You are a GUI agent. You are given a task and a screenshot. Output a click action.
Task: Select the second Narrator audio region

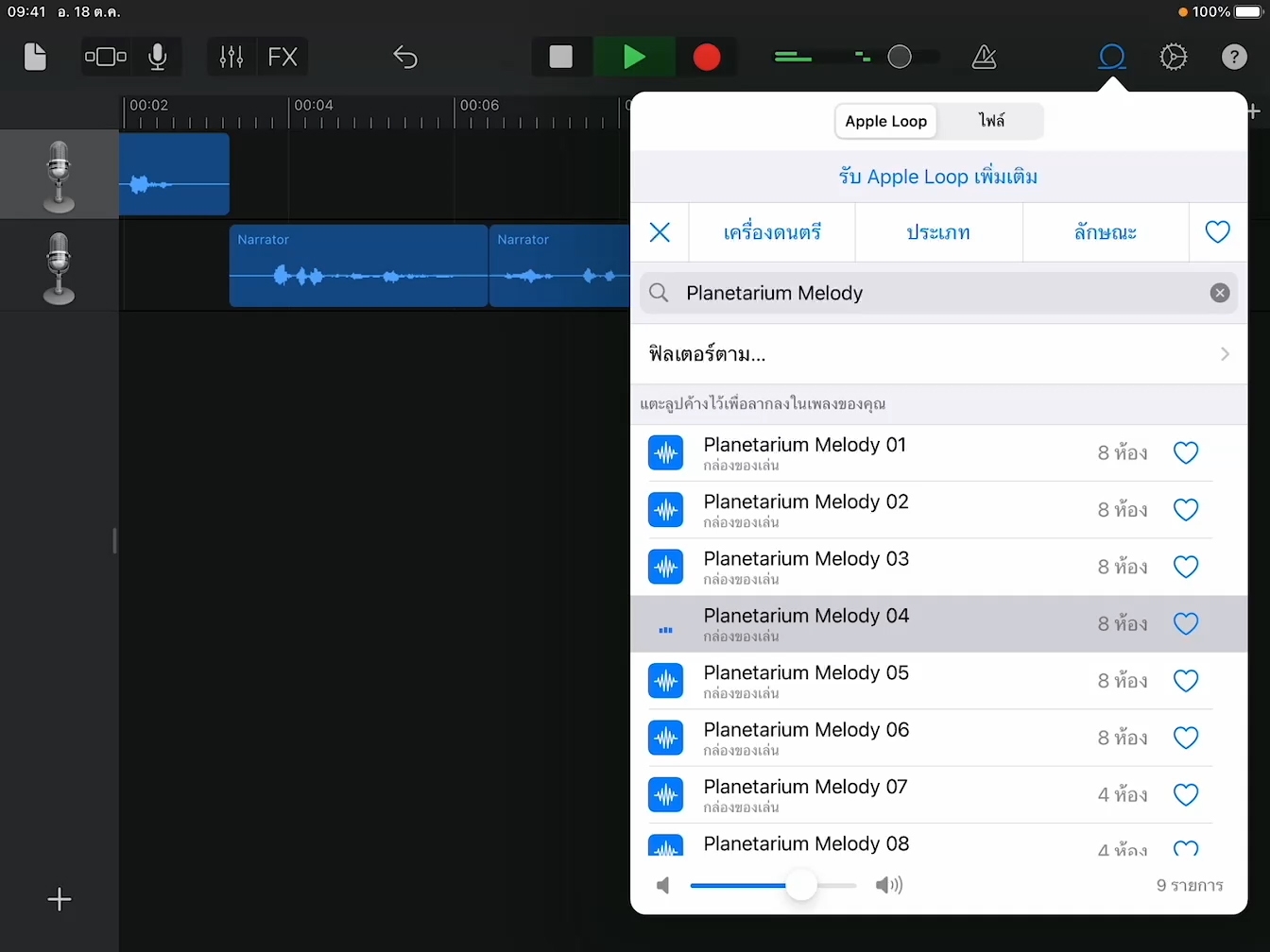pos(559,266)
